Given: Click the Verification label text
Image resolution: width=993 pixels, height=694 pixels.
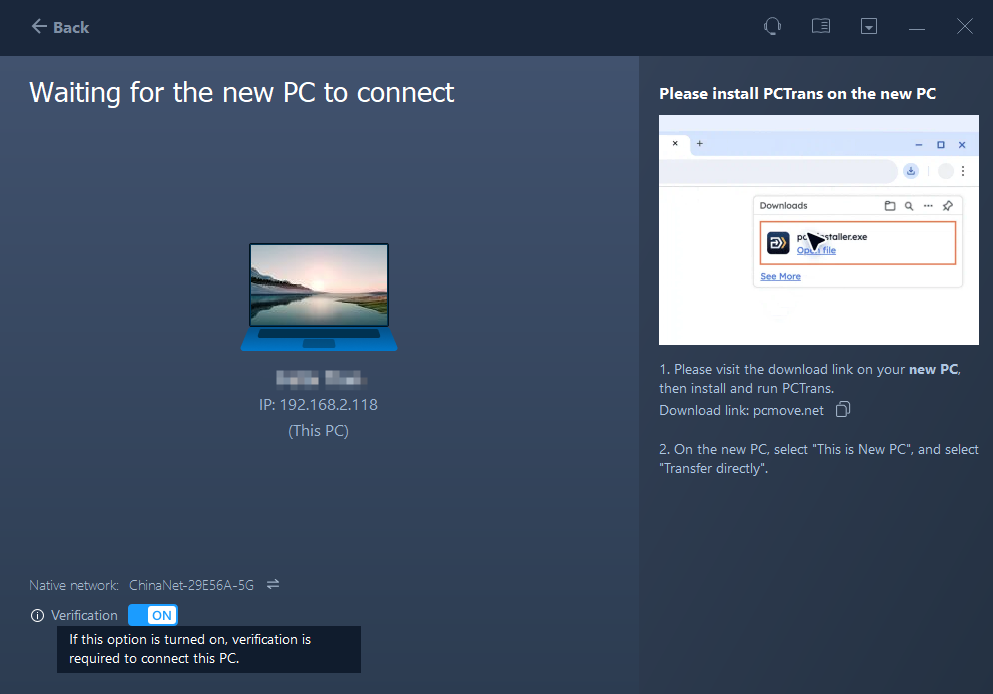Looking at the screenshot, I should pyautogui.click(x=84, y=615).
